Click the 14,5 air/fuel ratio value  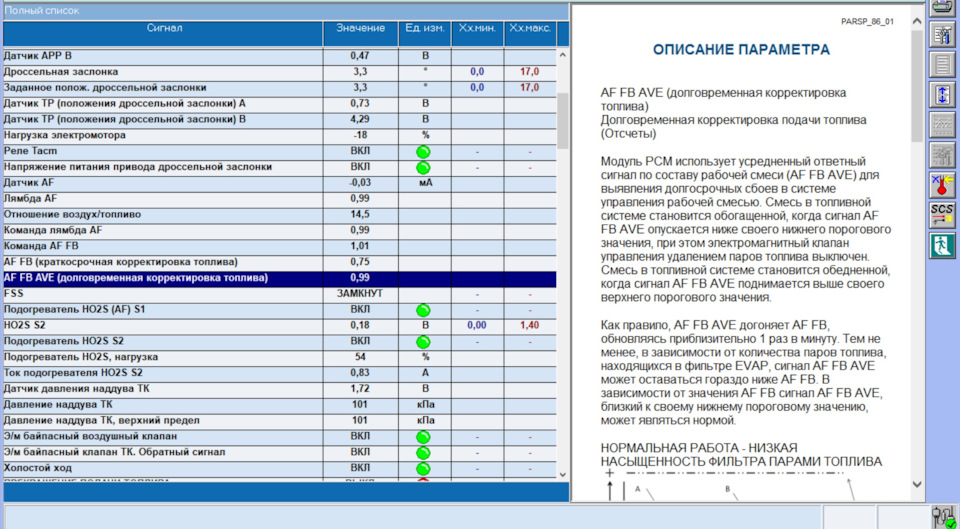coord(360,215)
